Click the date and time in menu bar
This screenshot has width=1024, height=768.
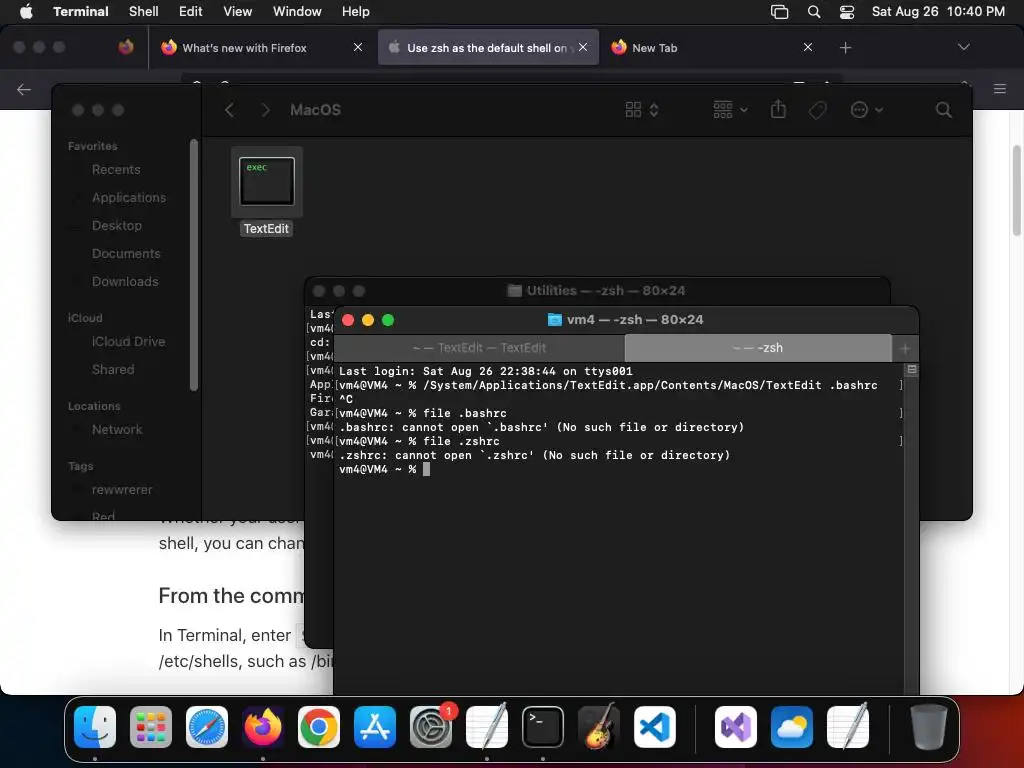click(x=938, y=11)
